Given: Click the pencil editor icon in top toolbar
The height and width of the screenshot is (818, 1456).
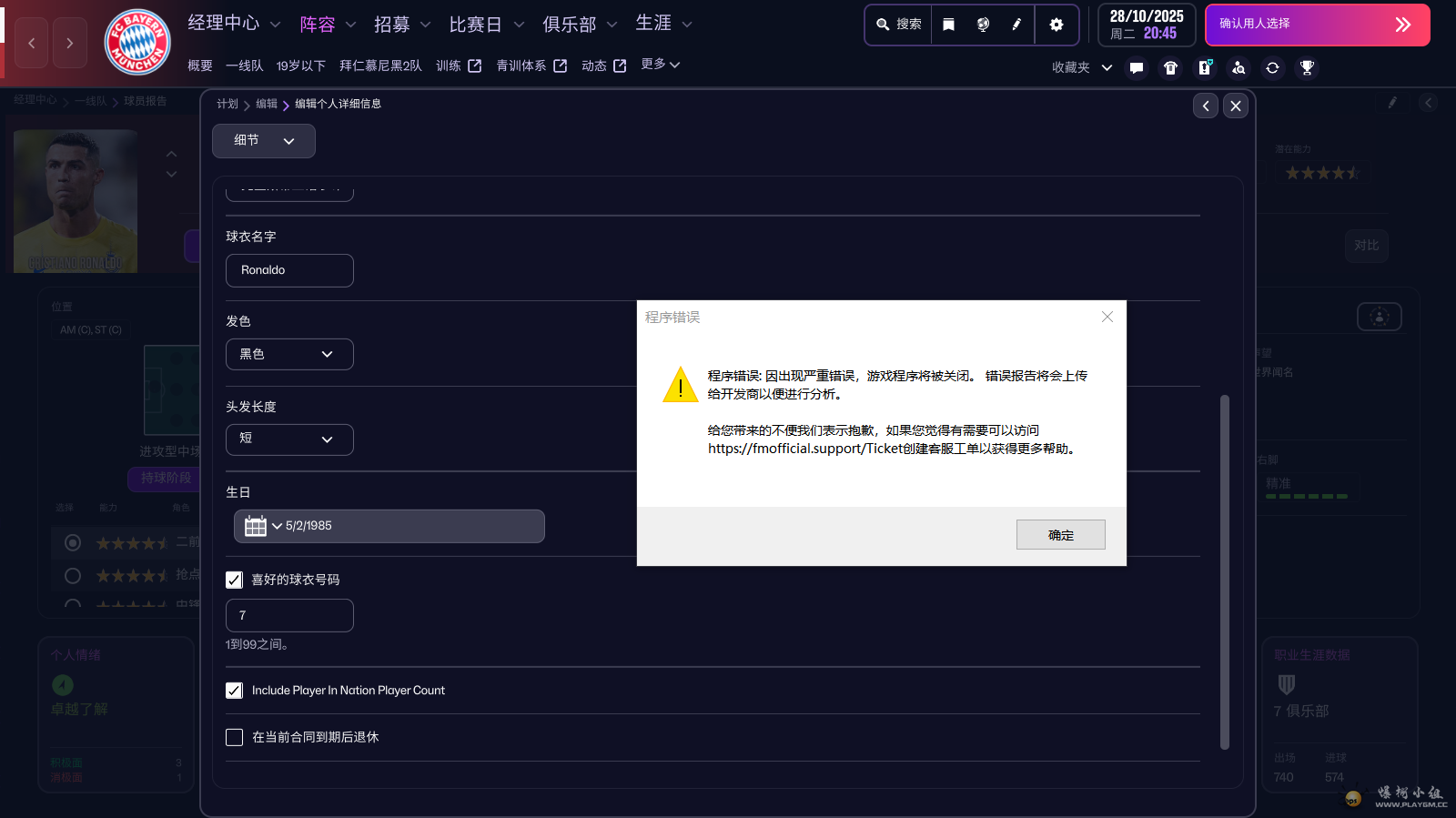Looking at the screenshot, I should point(1016,25).
